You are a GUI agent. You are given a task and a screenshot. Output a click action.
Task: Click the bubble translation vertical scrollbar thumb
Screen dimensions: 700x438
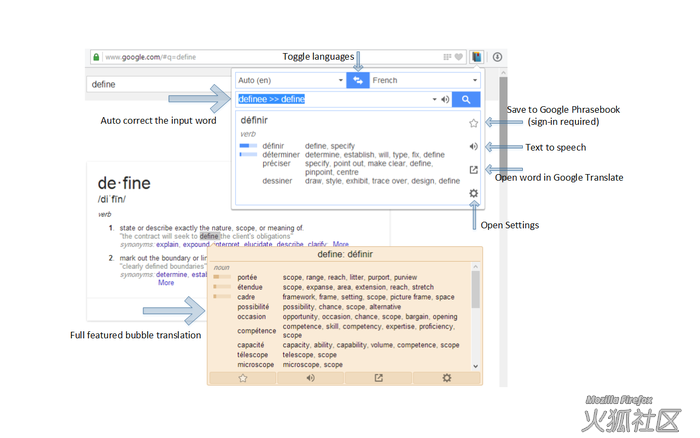click(475, 289)
